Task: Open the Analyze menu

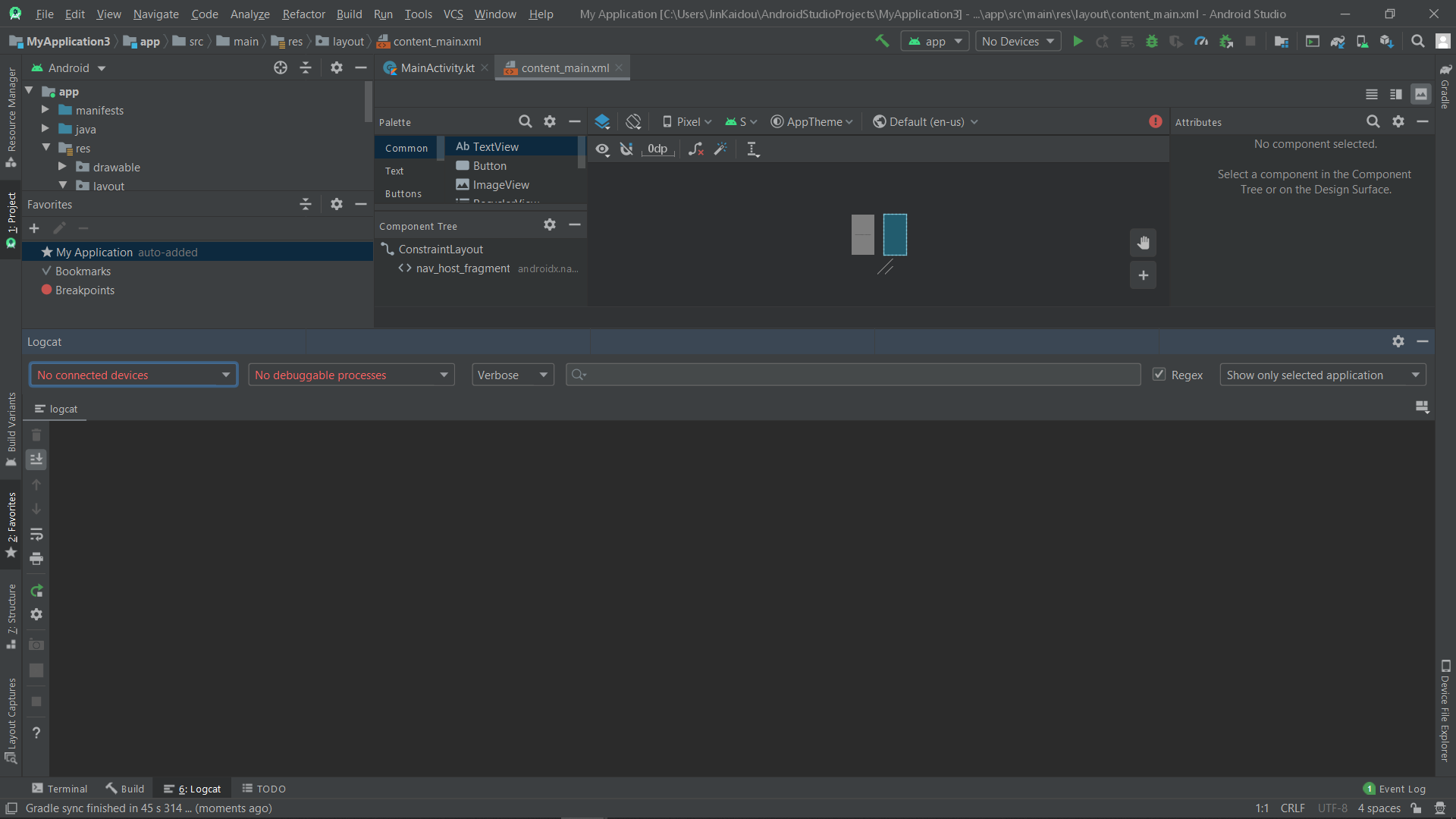Action: click(x=249, y=14)
